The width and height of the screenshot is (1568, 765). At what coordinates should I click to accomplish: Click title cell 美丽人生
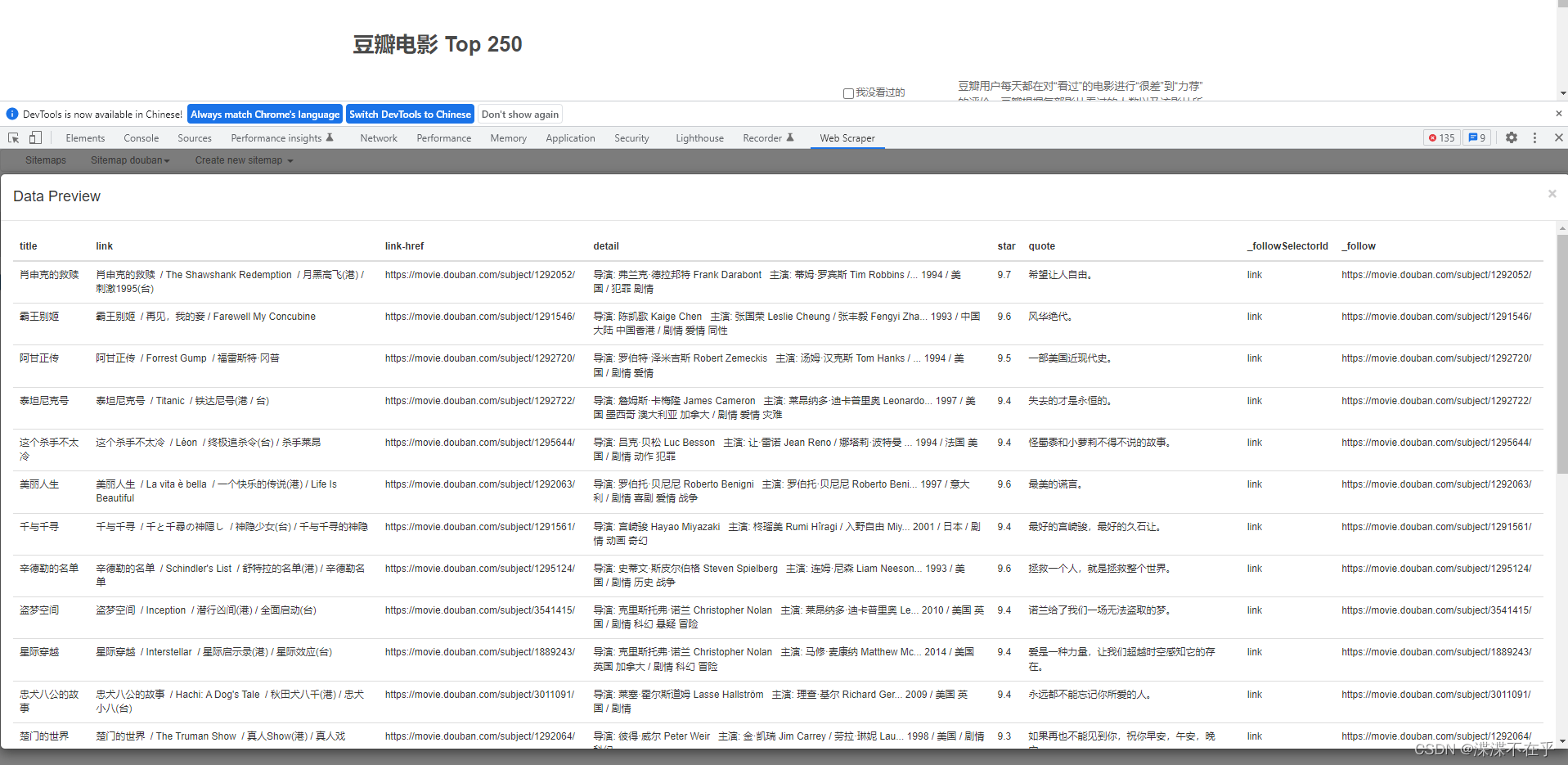coord(39,484)
